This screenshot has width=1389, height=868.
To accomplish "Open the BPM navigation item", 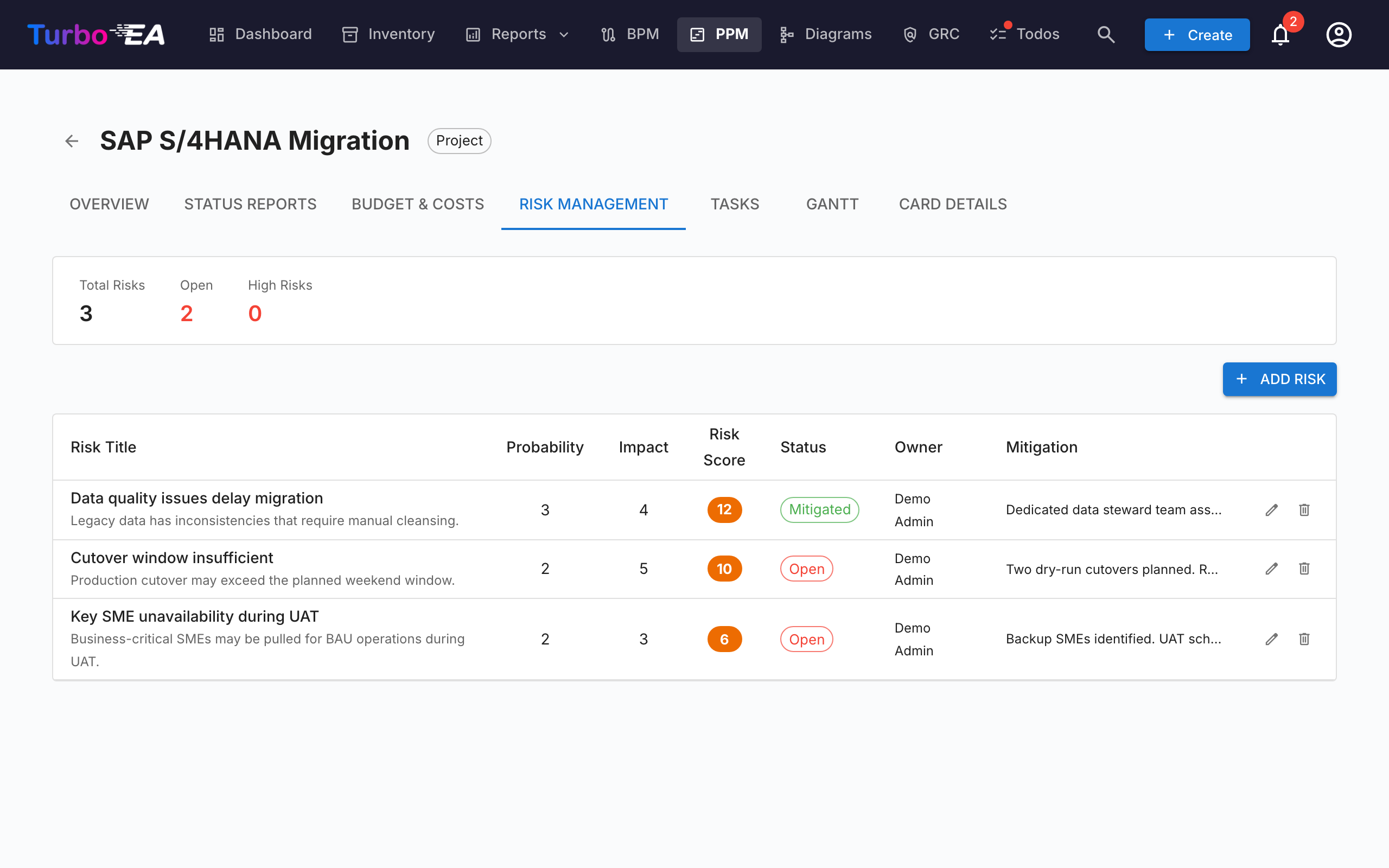I will (629, 34).
